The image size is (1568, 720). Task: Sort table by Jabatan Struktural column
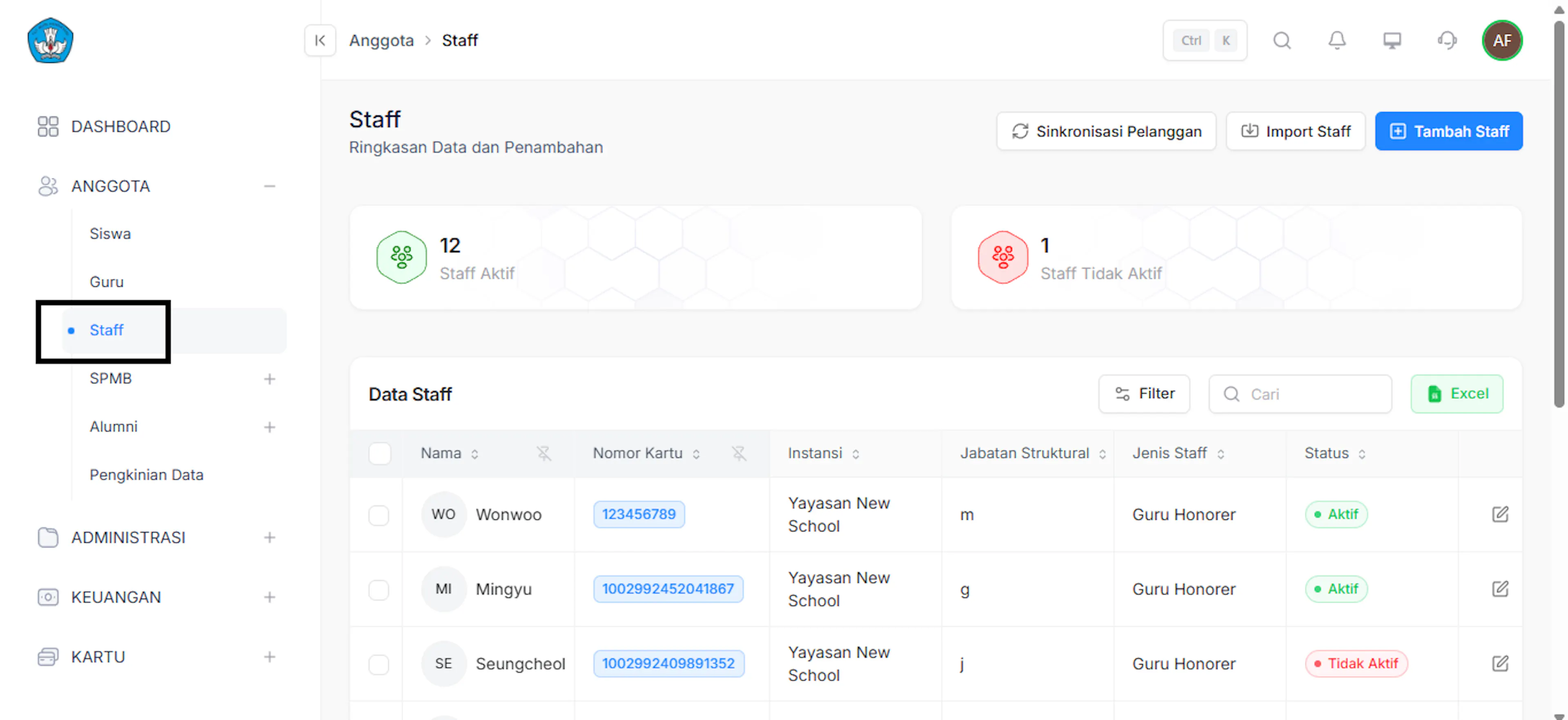coord(1102,454)
